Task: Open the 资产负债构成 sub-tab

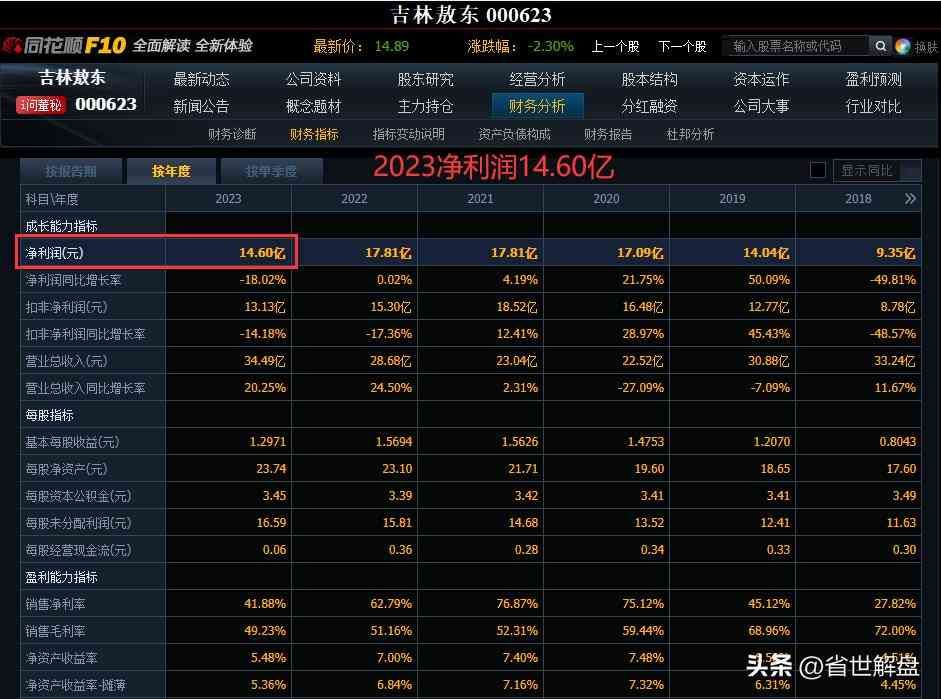Action: [x=514, y=134]
